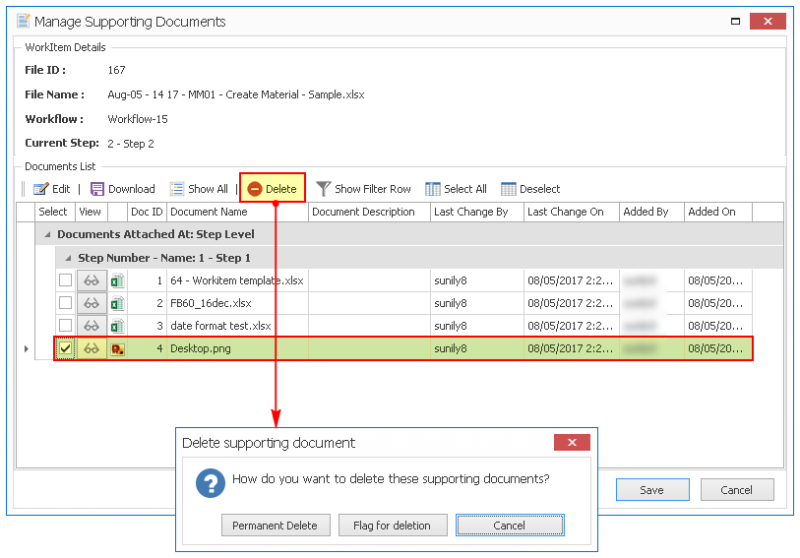Tick the checkbox for date format test.xlsx
The height and width of the screenshot is (558, 800).
(x=65, y=325)
